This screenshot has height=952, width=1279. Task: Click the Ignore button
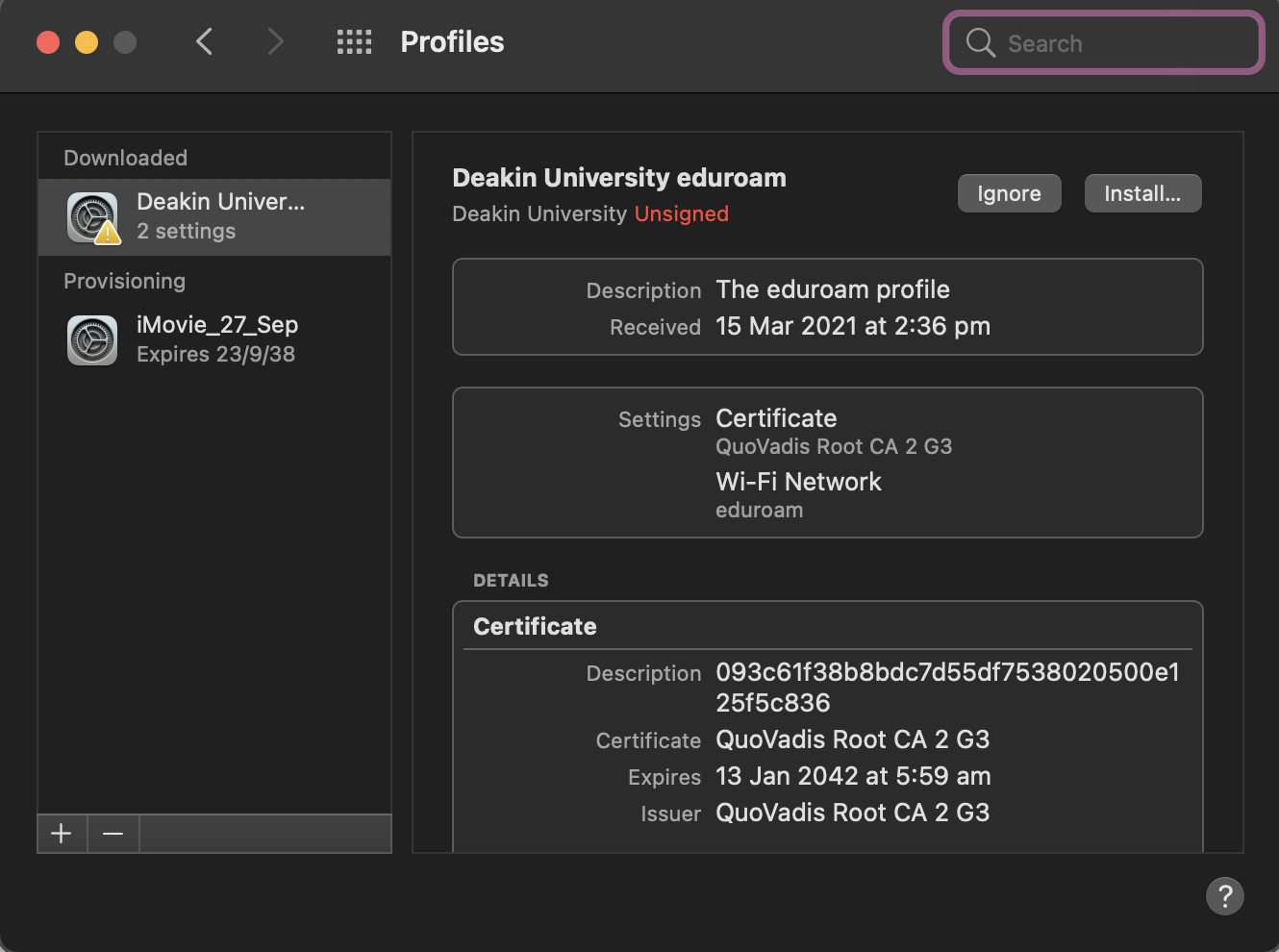[1009, 193]
